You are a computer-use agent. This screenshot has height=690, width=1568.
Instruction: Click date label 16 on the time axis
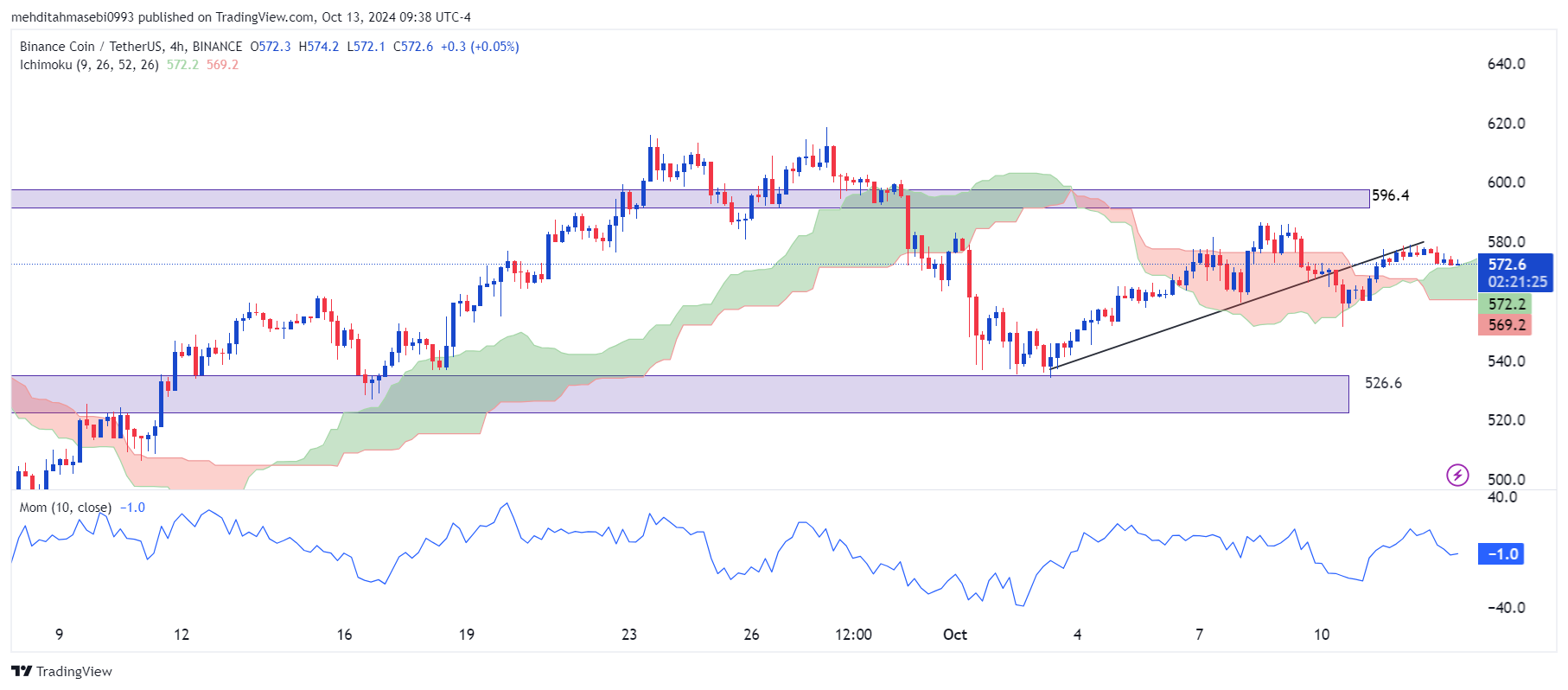tap(344, 635)
